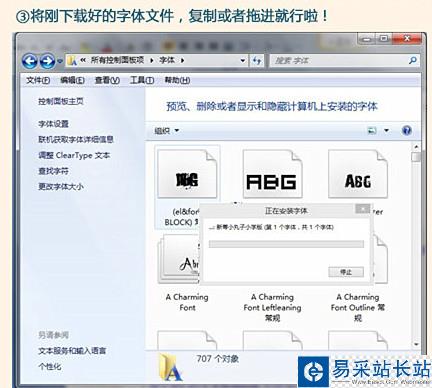Close the fonts window with red X
The image size is (432, 388).
[x=407, y=39]
